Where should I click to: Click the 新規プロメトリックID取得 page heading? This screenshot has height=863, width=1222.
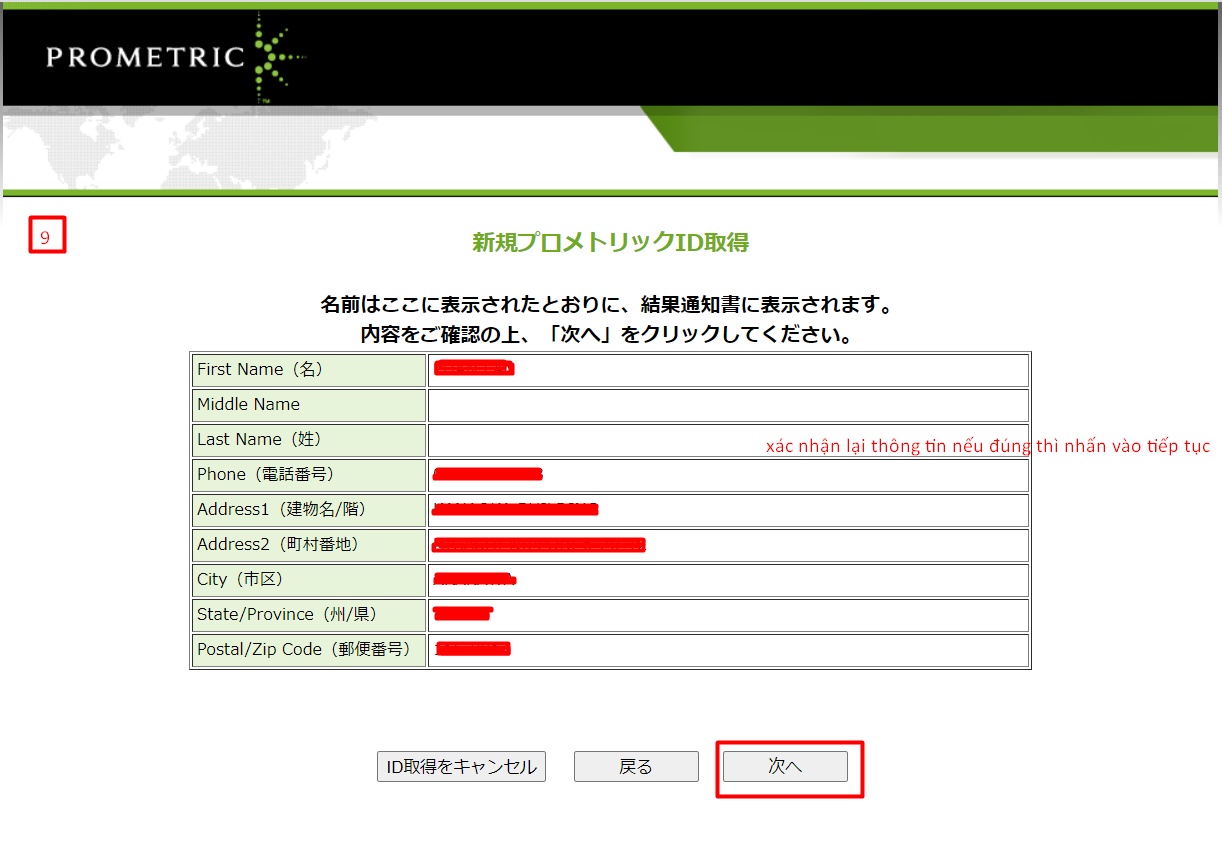tap(610, 242)
